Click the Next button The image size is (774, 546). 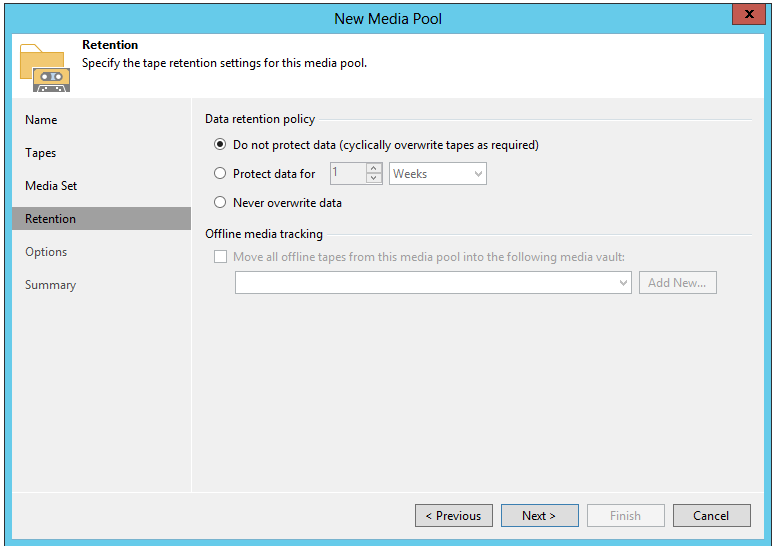coord(539,516)
